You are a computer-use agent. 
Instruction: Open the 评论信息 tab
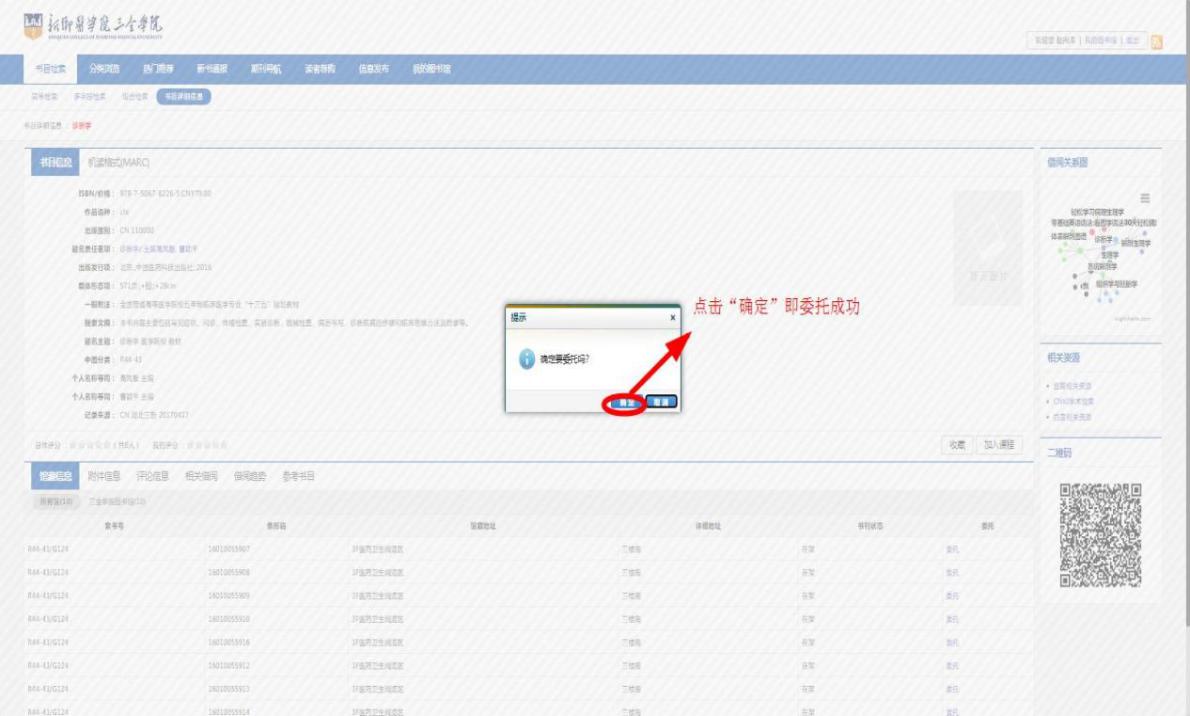tap(153, 477)
